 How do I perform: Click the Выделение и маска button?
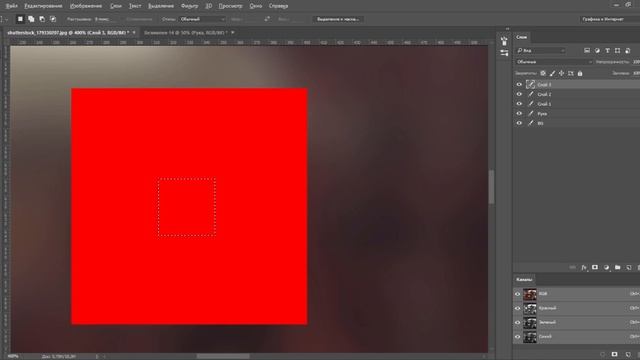click(338, 19)
